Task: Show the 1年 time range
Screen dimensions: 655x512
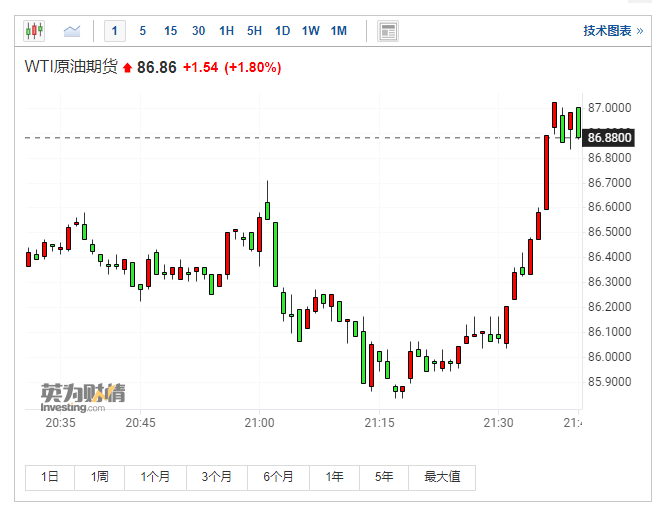Action: click(x=335, y=477)
